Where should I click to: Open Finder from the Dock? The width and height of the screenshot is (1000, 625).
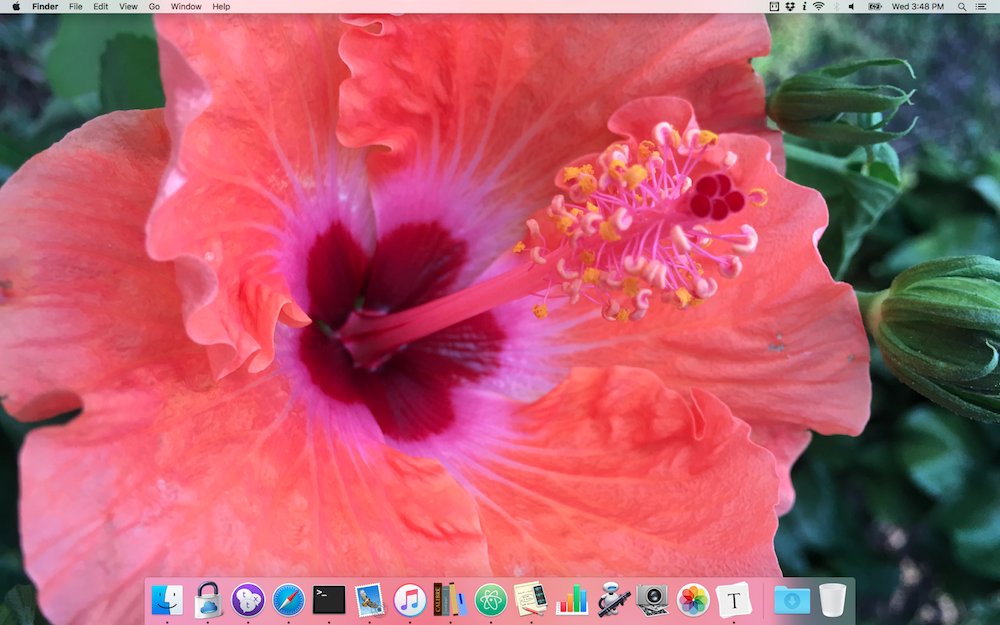(x=167, y=600)
